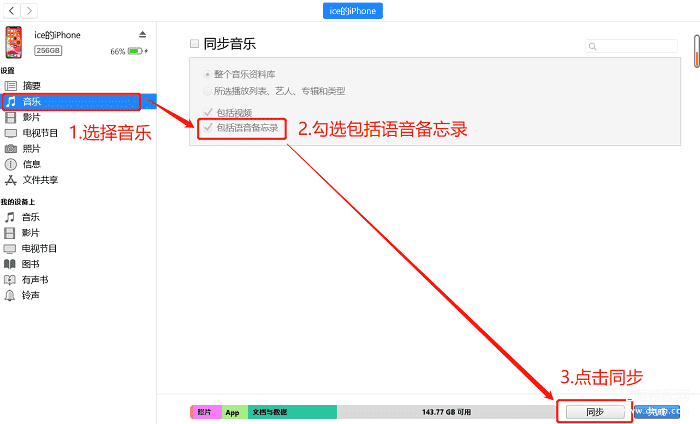Choose Selected Playlists (所选播放列表) radio option
Viewport: 700px width, 424px height.
click(208, 90)
